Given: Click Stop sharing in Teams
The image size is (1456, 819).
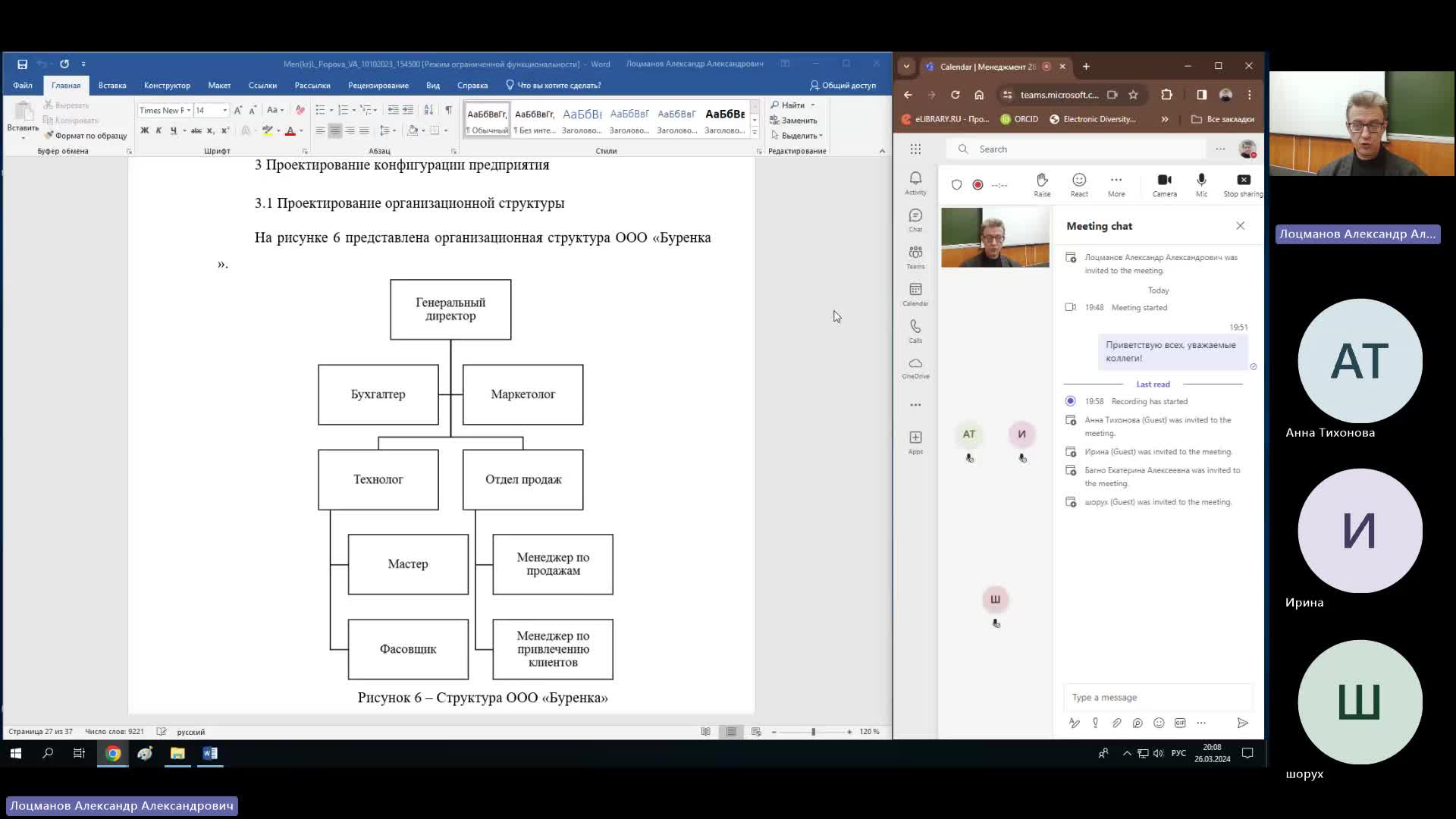Looking at the screenshot, I should tap(1244, 184).
